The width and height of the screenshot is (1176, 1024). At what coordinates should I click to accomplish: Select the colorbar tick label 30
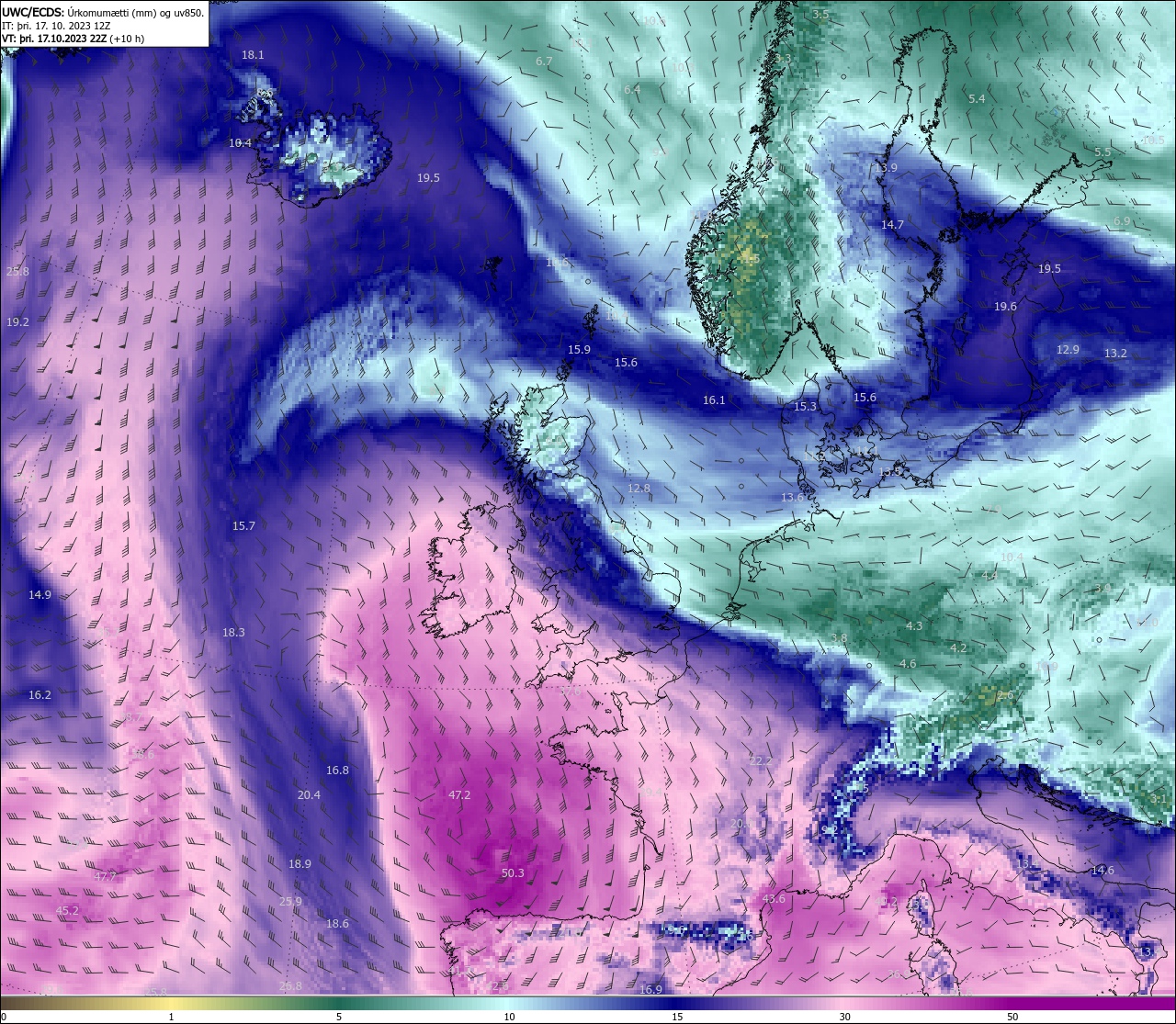844,1017
